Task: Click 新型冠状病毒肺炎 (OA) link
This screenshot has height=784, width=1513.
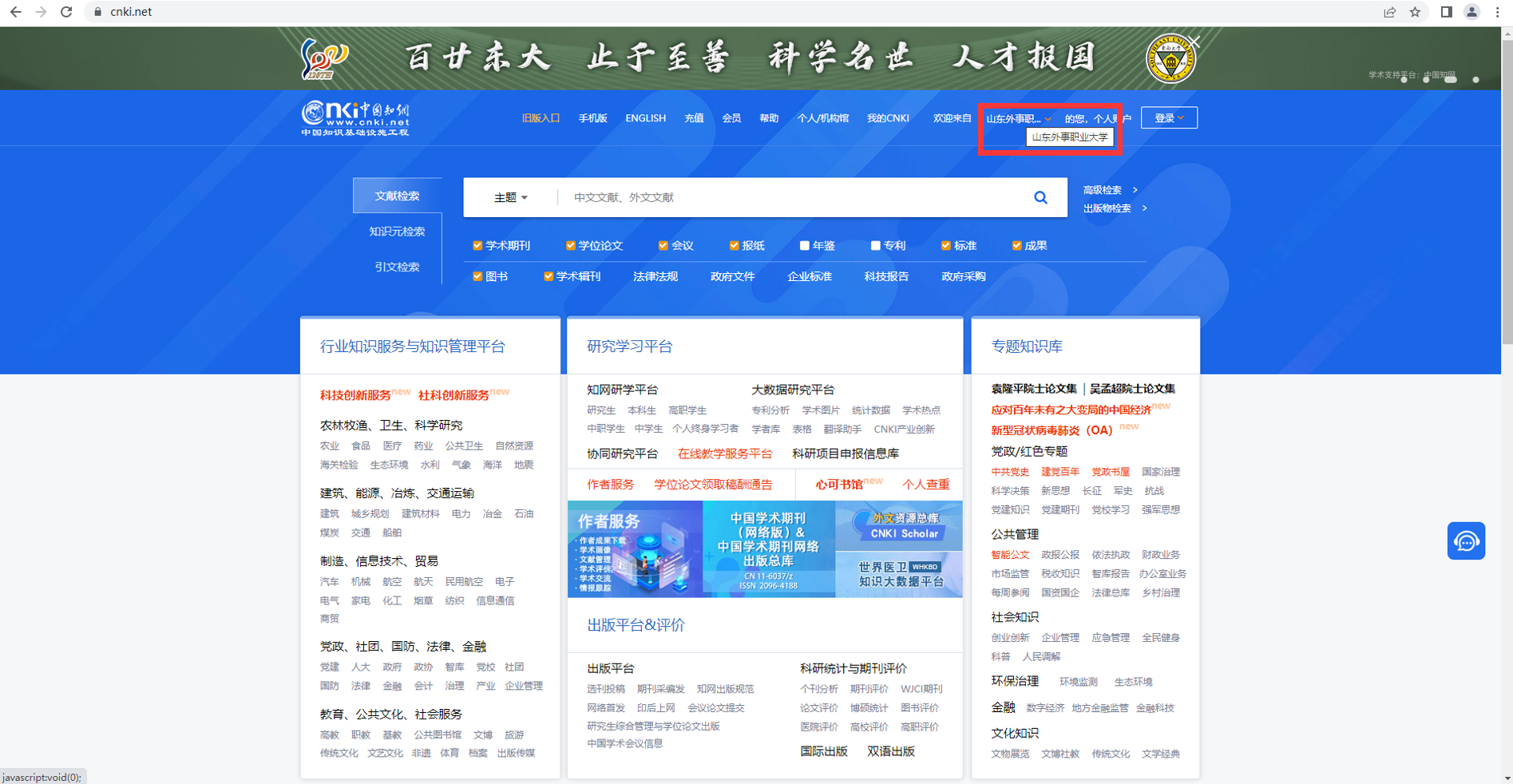Action: (x=1052, y=430)
